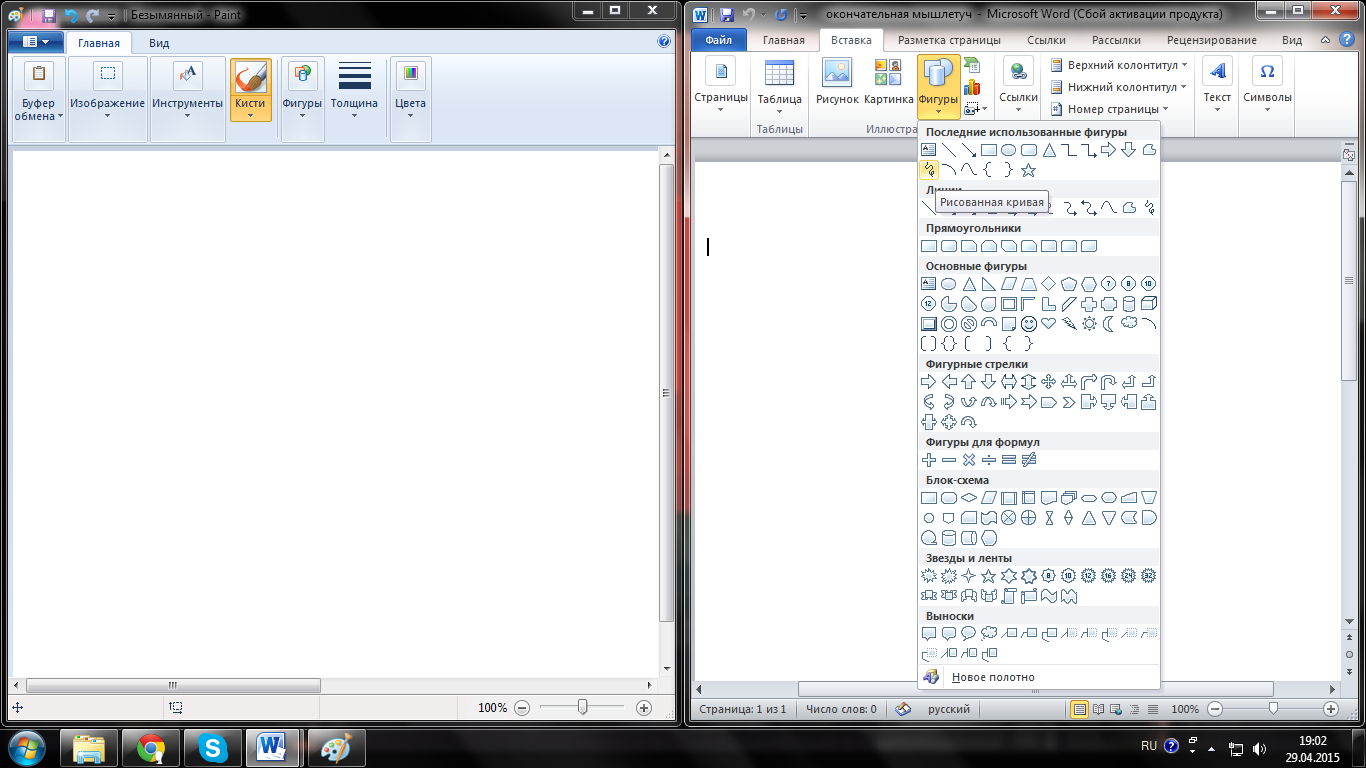Pick the heart shape in Основные фигуры
The width and height of the screenshot is (1366, 768).
click(1049, 324)
